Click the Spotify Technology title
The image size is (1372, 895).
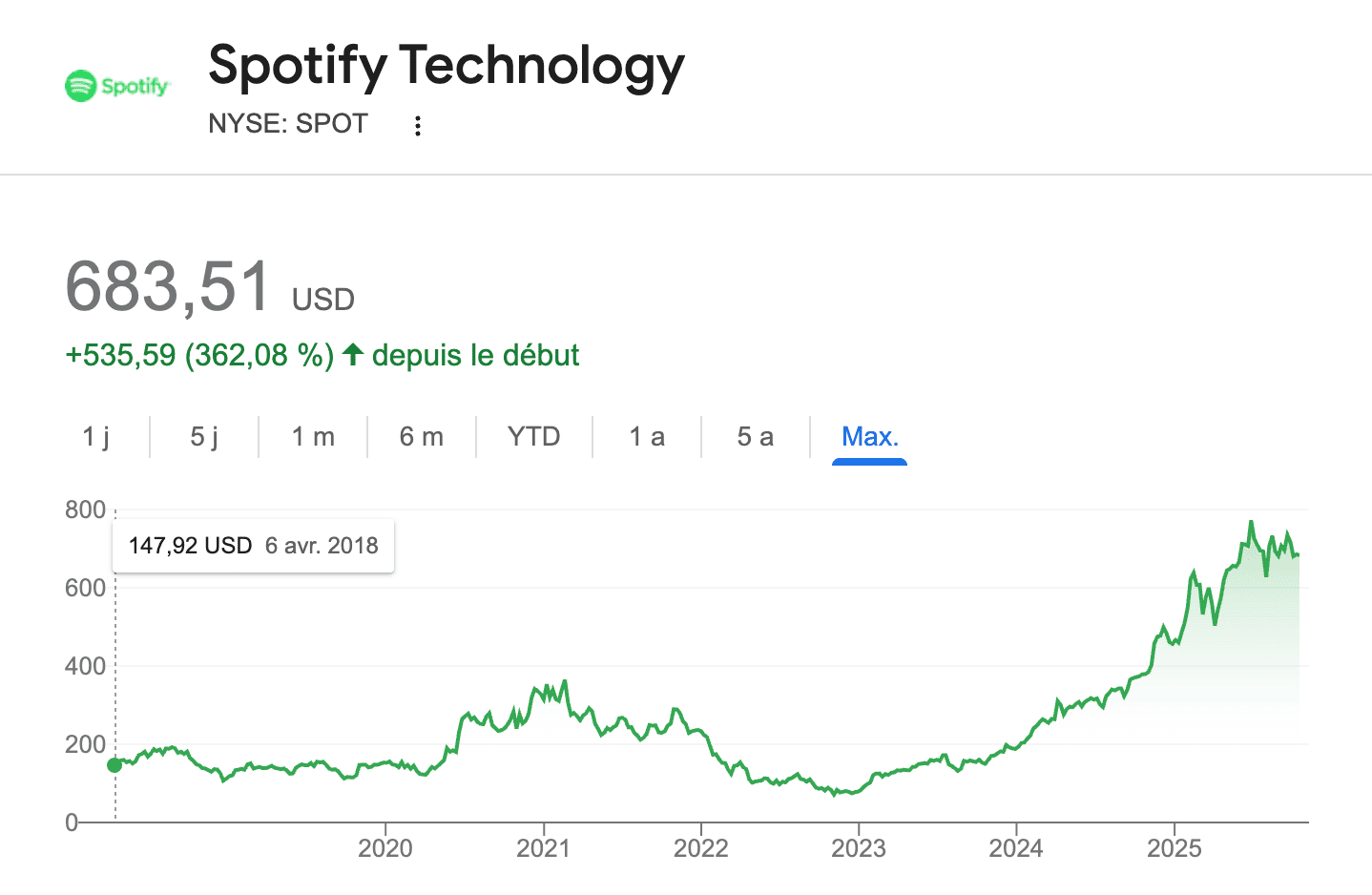[x=446, y=65]
